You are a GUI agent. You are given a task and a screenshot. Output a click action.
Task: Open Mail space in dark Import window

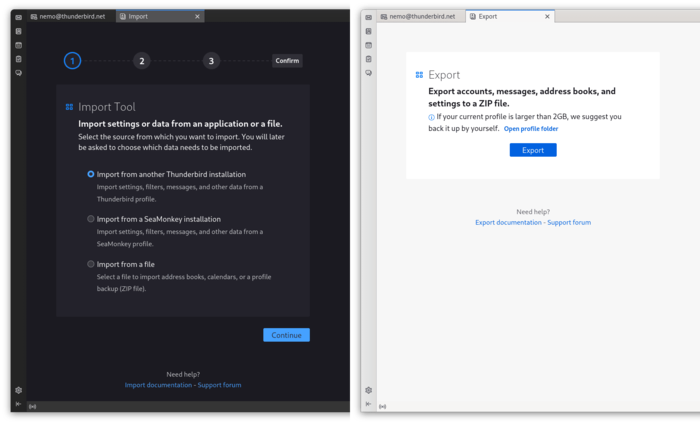coord(18,17)
